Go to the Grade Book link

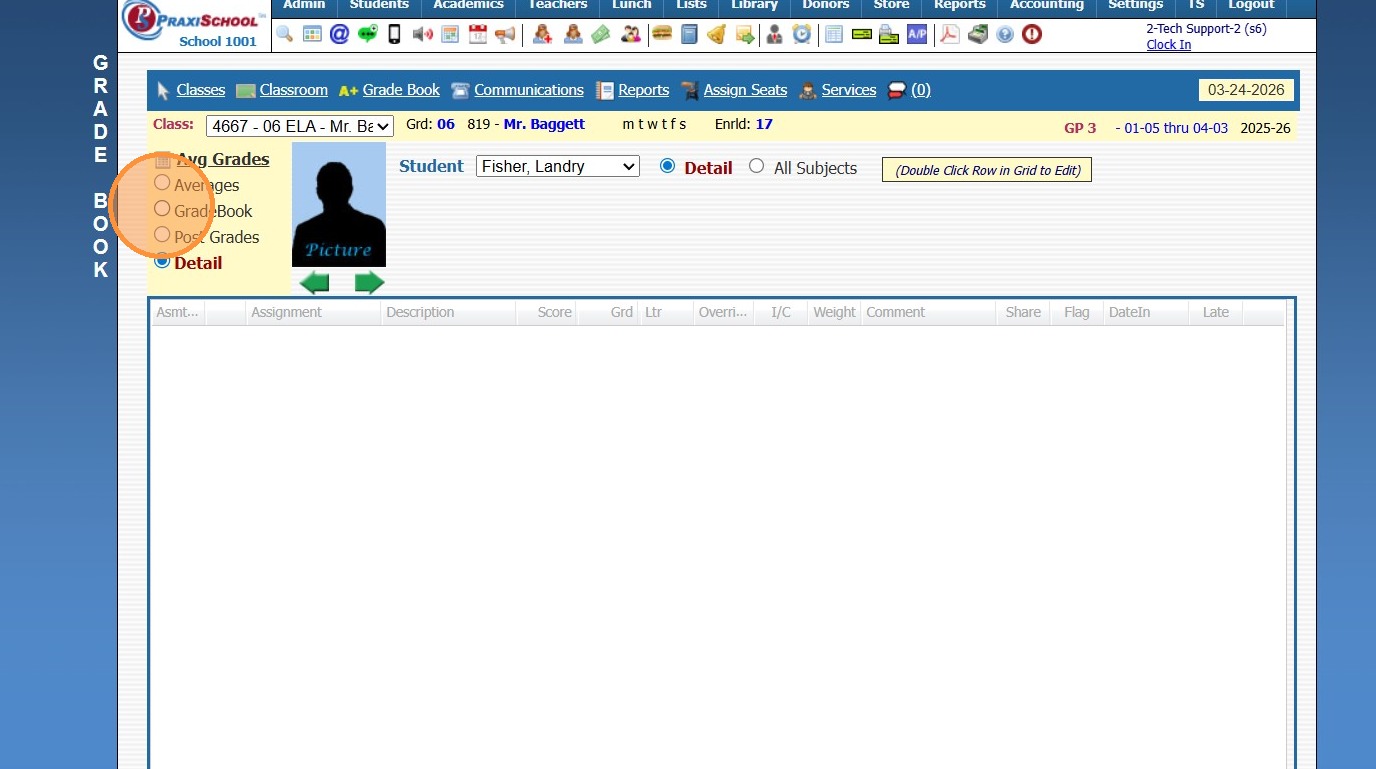(401, 90)
